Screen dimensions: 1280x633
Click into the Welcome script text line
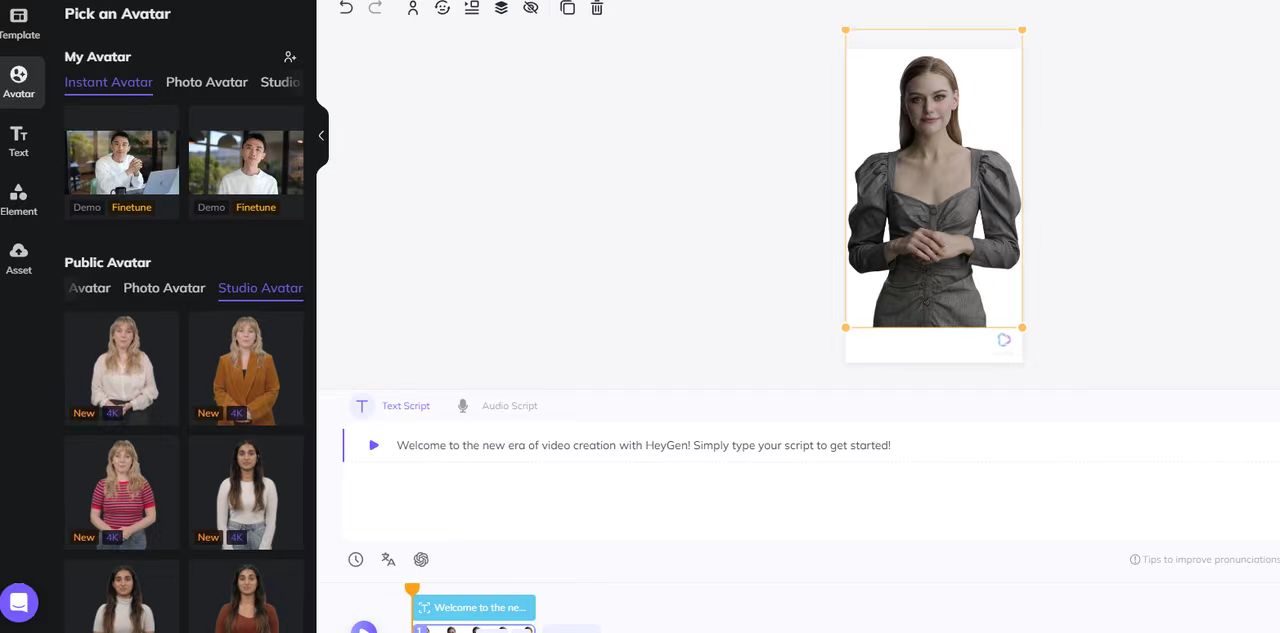click(643, 445)
